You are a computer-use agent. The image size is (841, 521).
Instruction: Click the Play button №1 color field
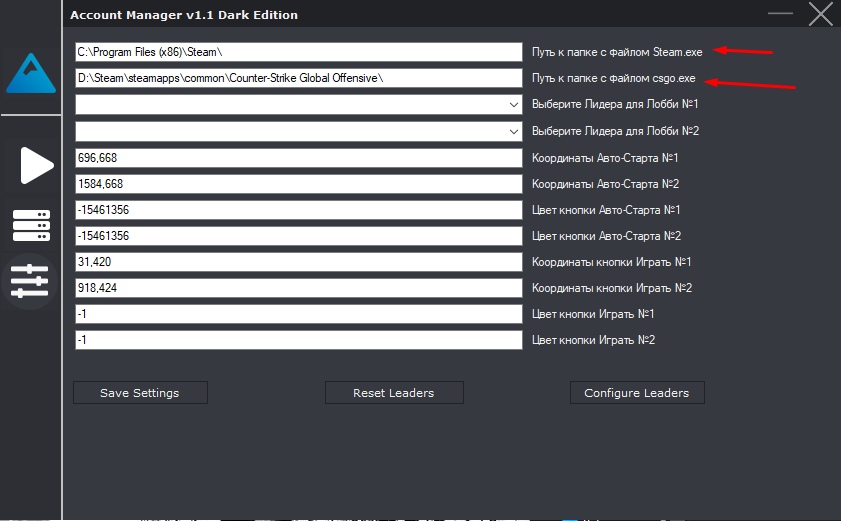[x=299, y=314]
